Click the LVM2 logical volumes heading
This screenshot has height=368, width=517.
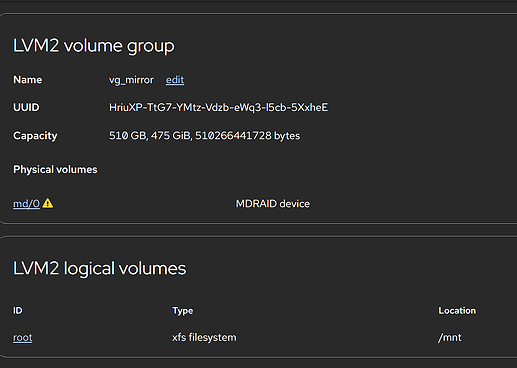tap(100, 268)
